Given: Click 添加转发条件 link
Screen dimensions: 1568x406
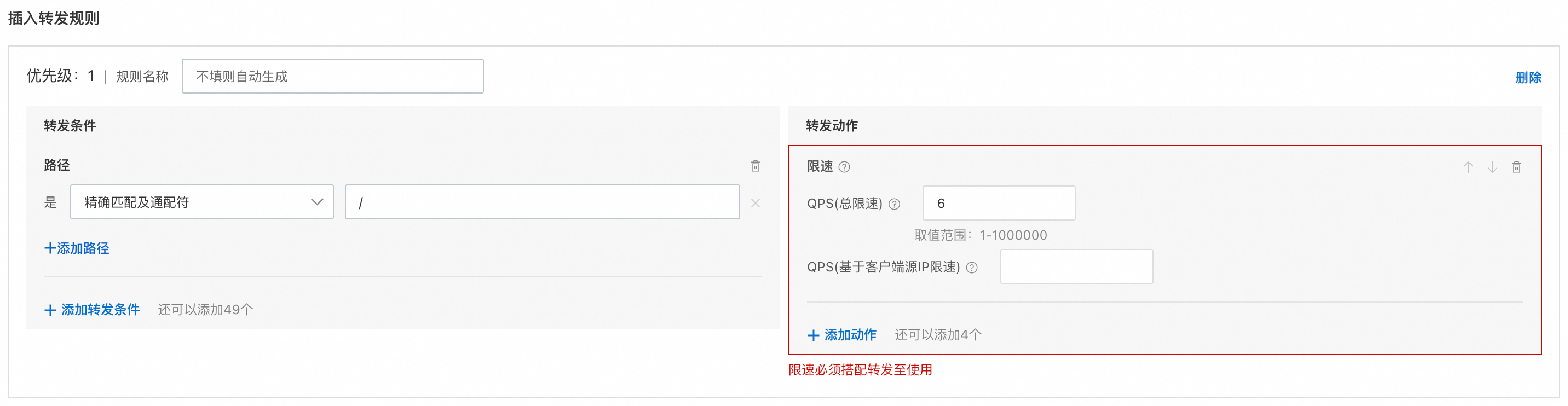Looking at the screenshot, I should [93, 309].
